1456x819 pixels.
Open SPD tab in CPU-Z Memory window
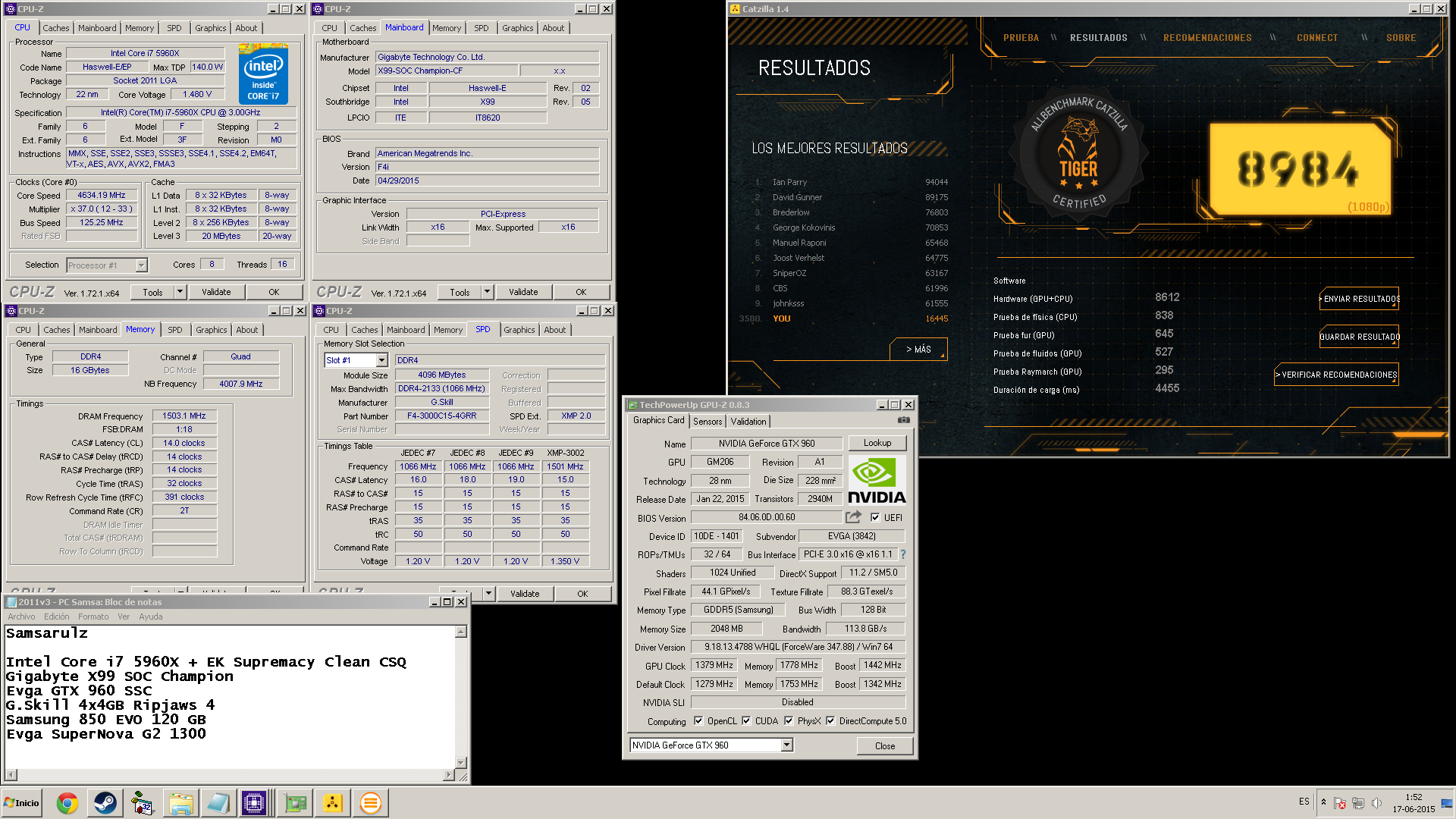pos(175,330)
